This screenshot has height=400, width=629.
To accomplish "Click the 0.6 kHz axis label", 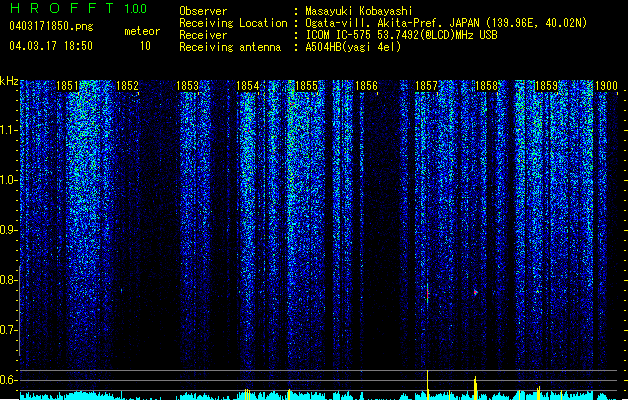I will [x=8, y=380].
